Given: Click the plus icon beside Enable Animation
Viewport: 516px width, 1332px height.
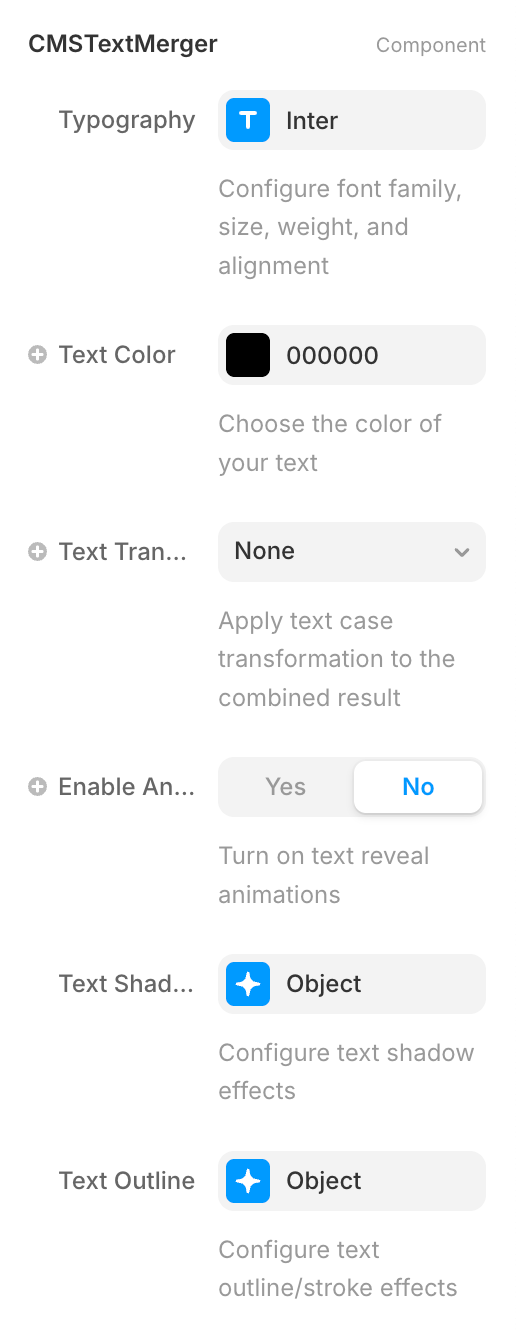Looking at the screenshot, I should click(37, 787).
